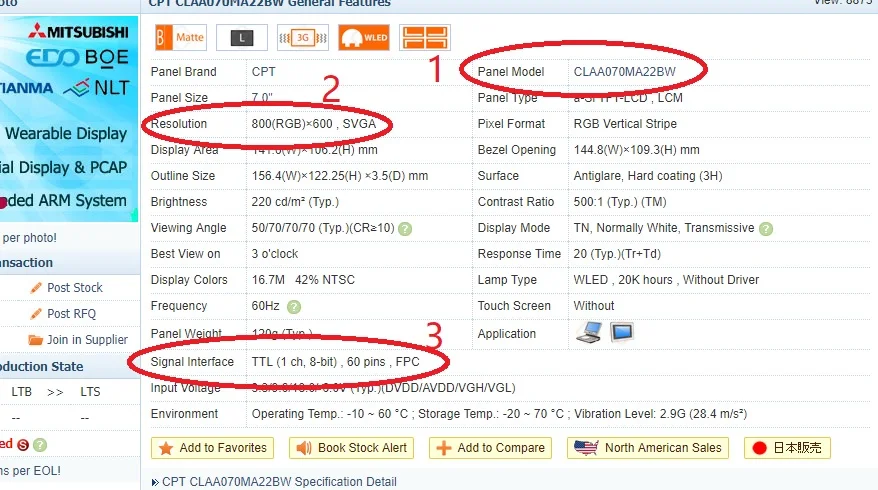Screen dimensions: 878x490
Task: Click outline size value 156.4(W)×122.25(H)
Action: pyautogui.click(x=340, y=176)
